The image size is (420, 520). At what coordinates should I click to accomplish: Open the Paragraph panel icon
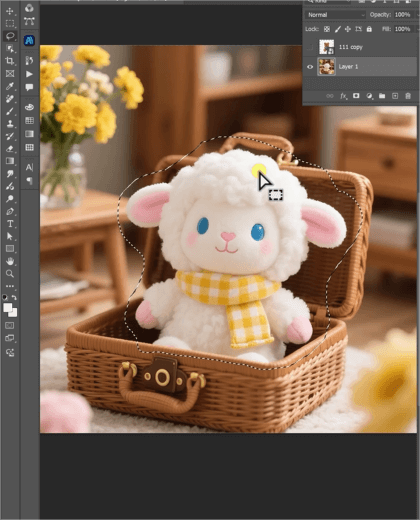tap(29, 181)
